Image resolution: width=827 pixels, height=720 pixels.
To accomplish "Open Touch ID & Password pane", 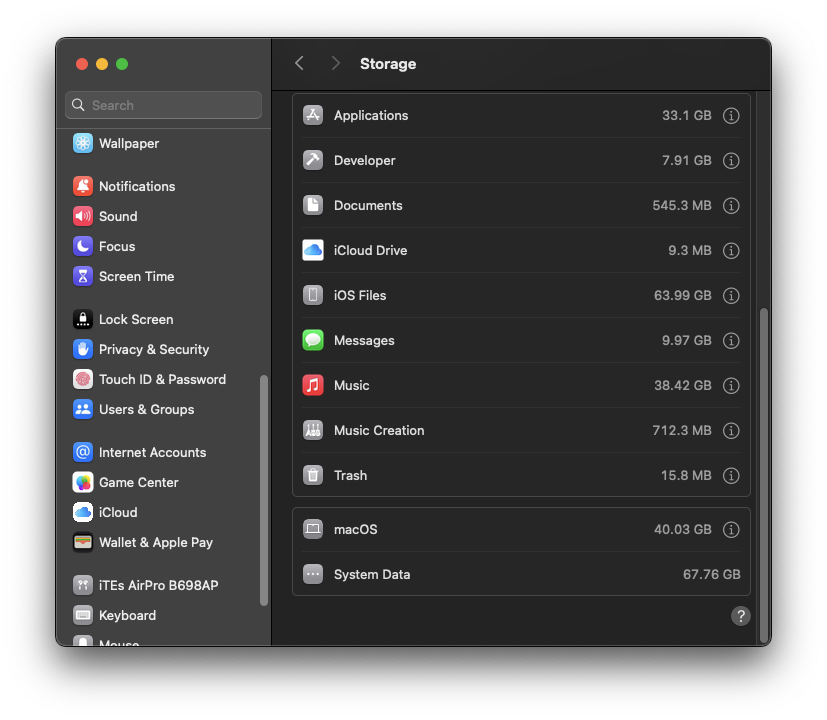I will 162,380.
